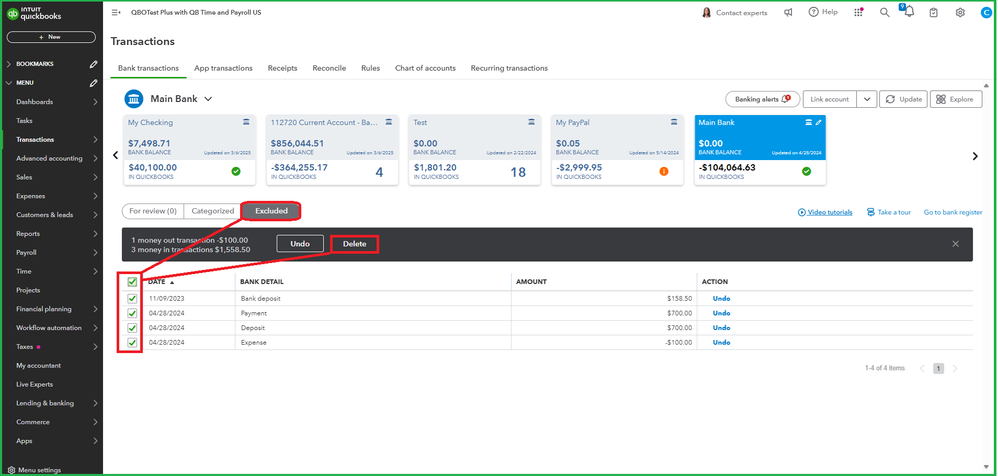The height and width of the screenshot is (476, 998).
Task: Click the + New button
Action: (51, 37)
